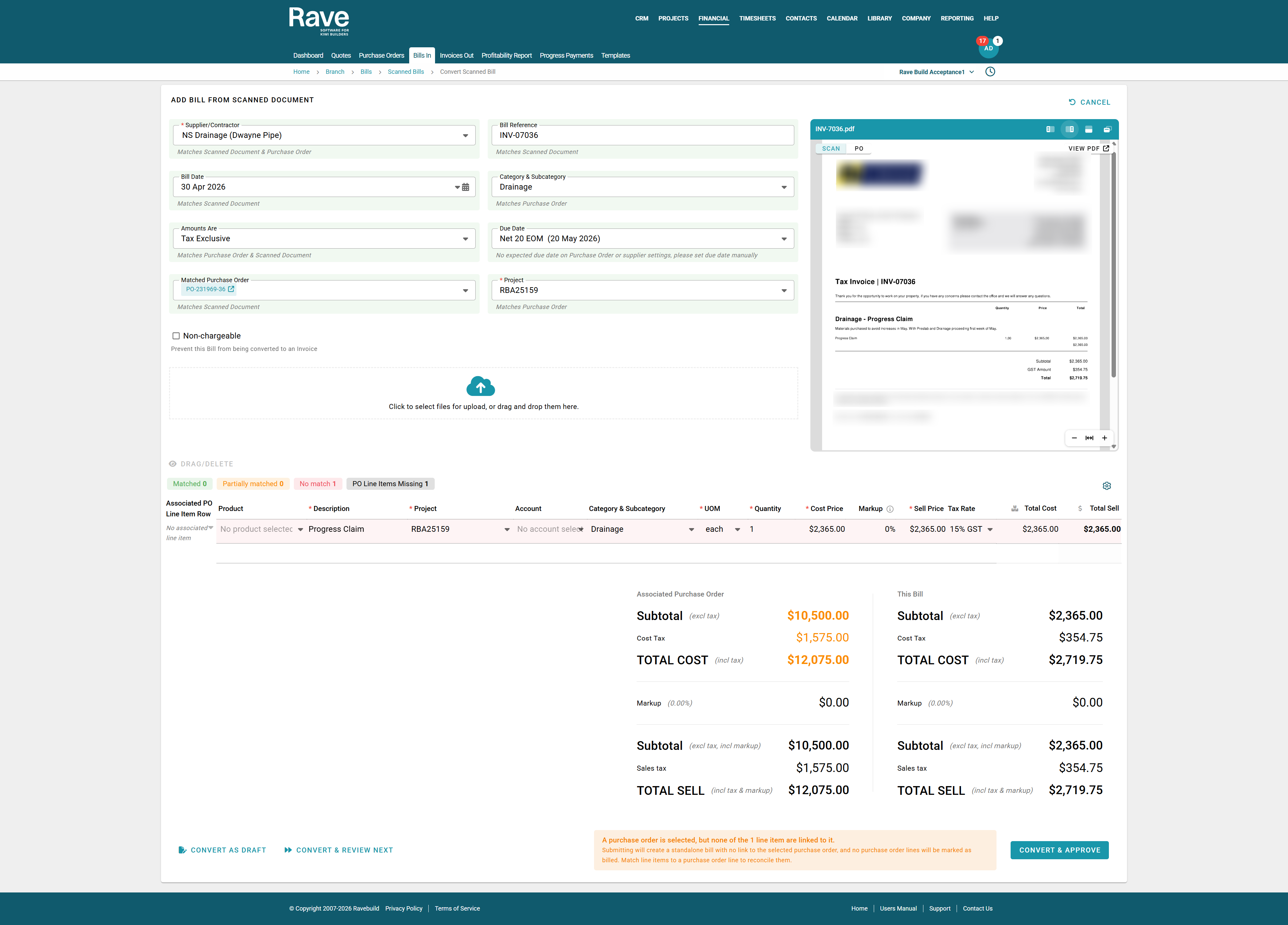Open the AD user avatar menu
The width and height of the screenshot is (1288, 925).
[x=989, y=49]
